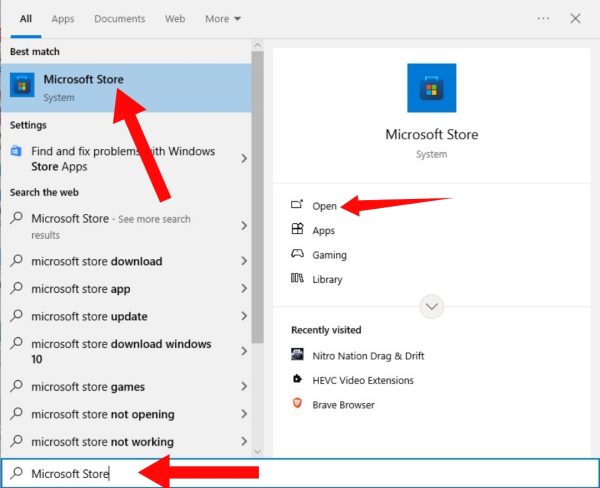Click search icon beside microsoft store update
Viewport: 600px width, 488px height.
coord(16,316)
